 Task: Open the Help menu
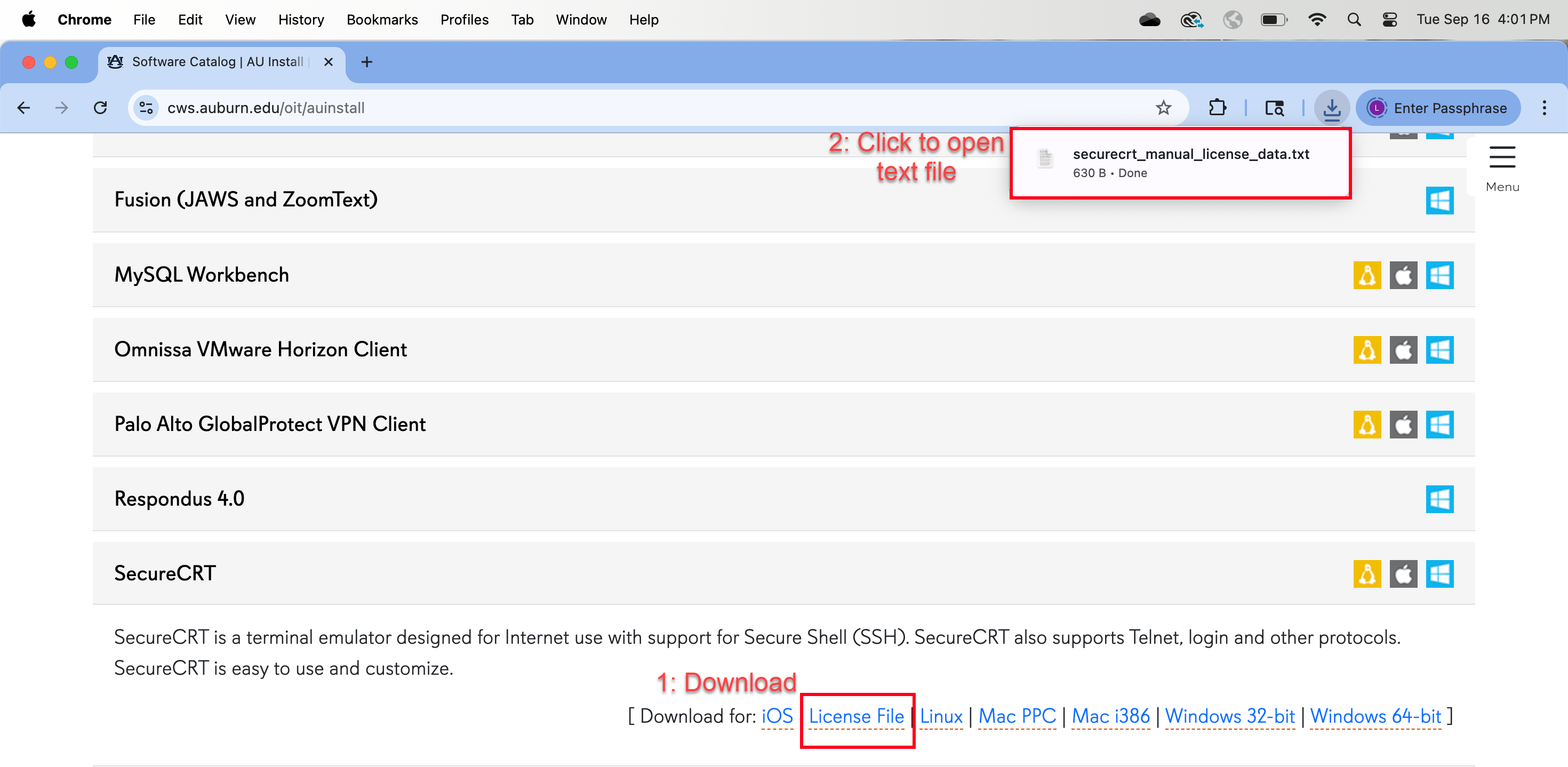pyautogui.click(x=643, y=20)
